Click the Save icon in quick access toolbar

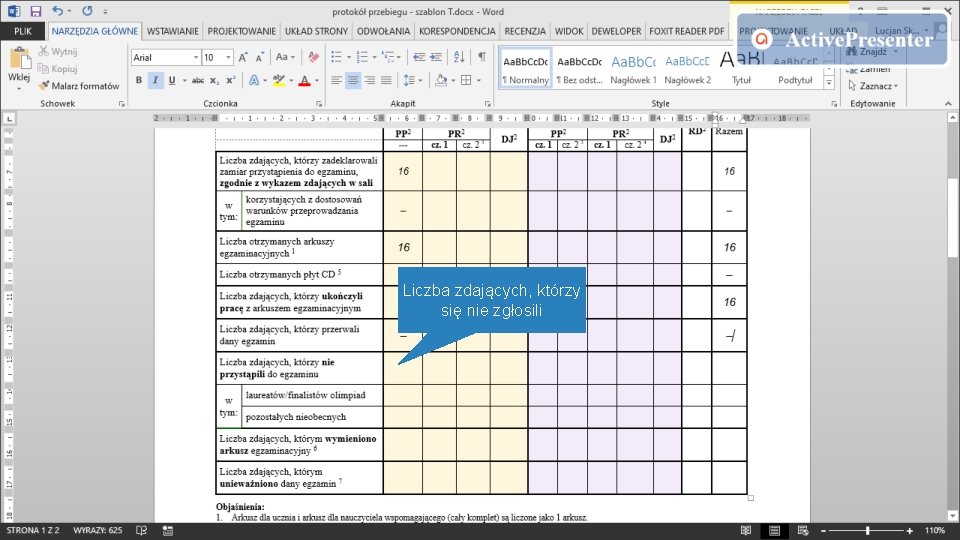click(x=36, y=11)
